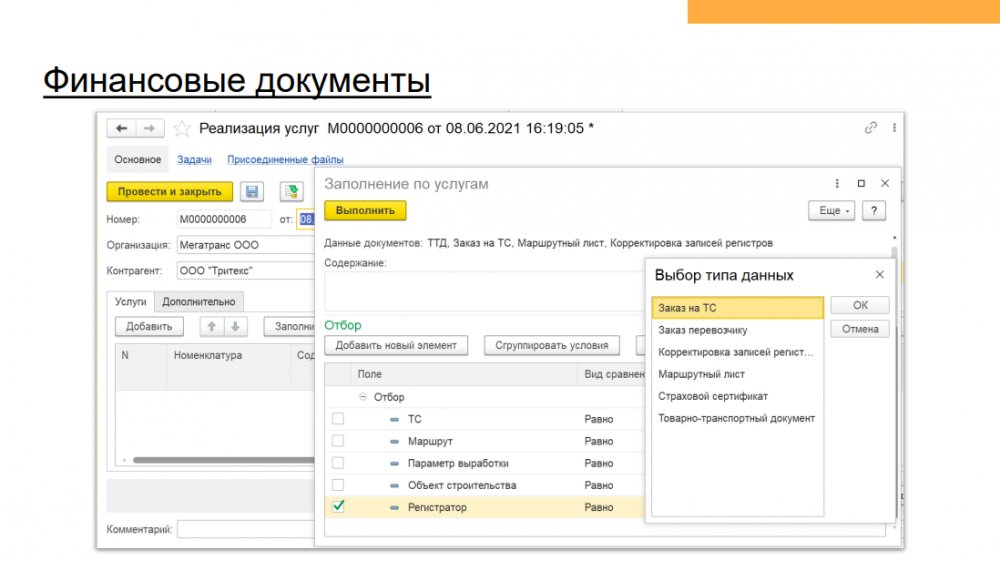Switch to the Дополнительно tab
Image resolution: width=1000 pixels, height=561 pixels.
199,301
